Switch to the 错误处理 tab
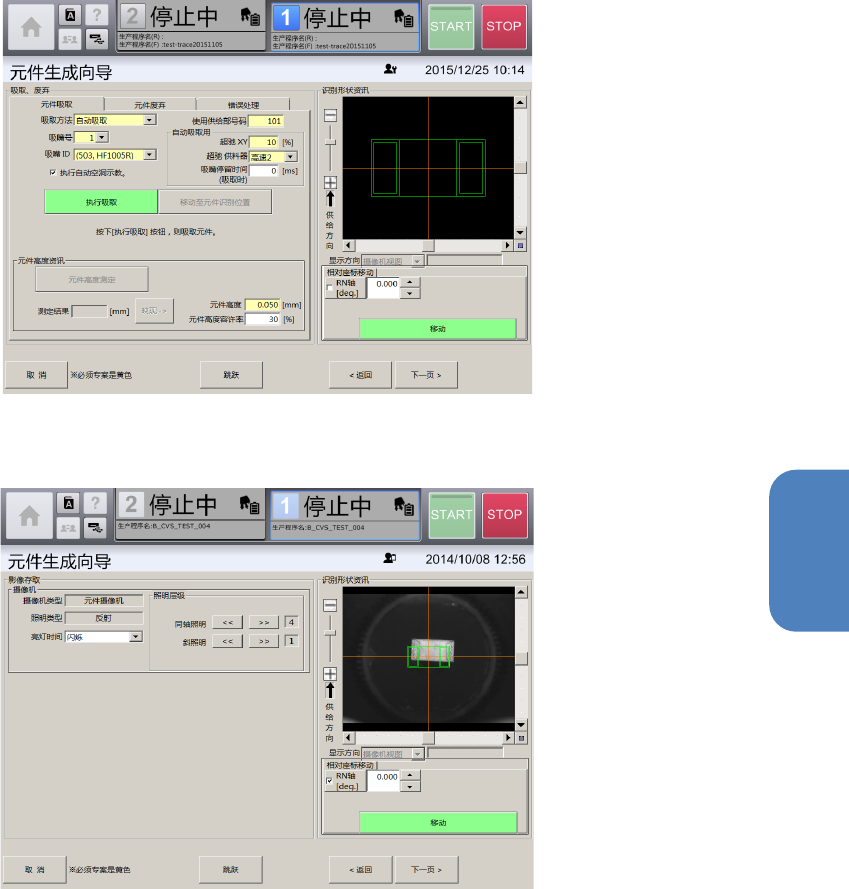849x889 pixels. (x=243, y=105)
